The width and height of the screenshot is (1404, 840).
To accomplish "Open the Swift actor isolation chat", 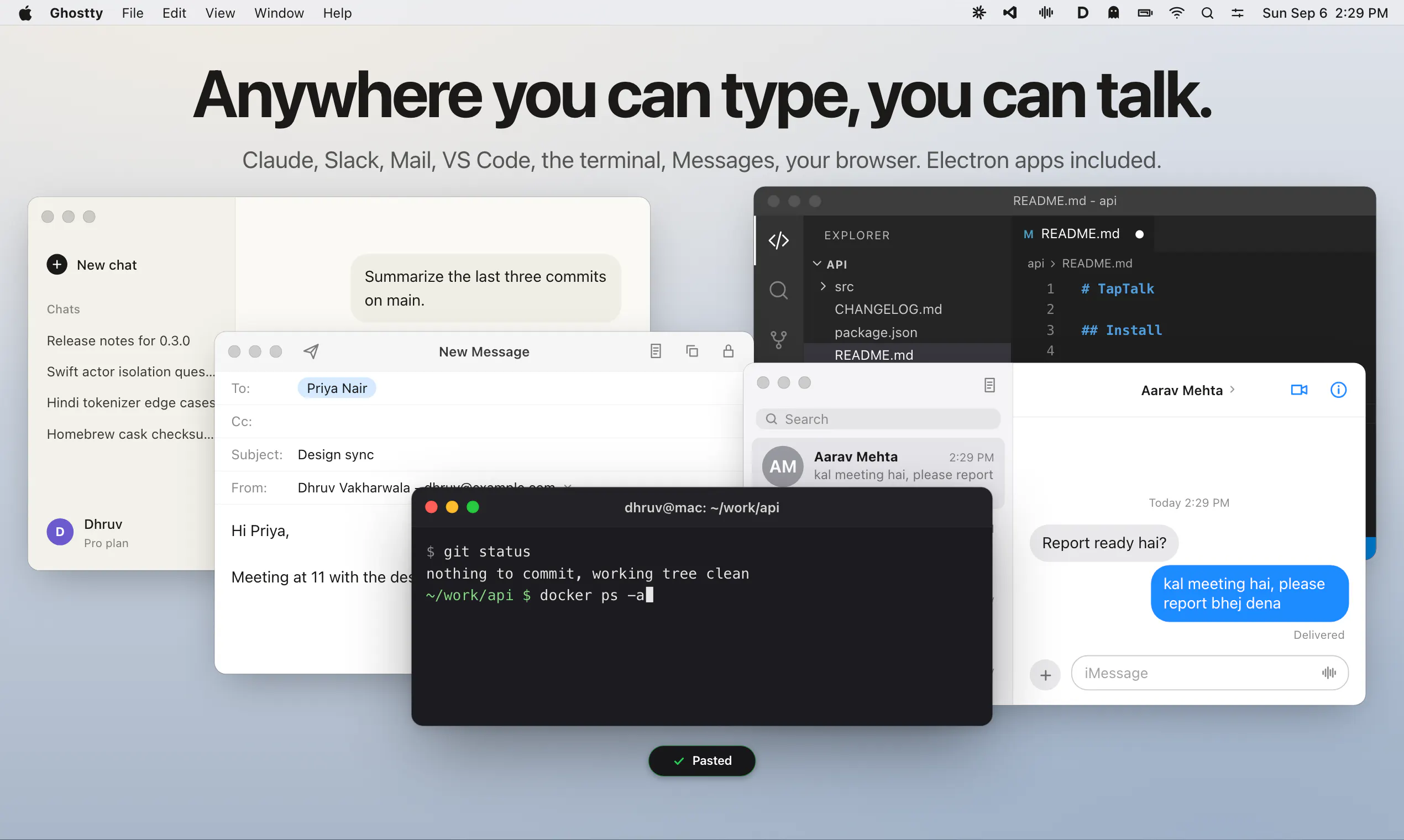I will (x=131, y=372).
